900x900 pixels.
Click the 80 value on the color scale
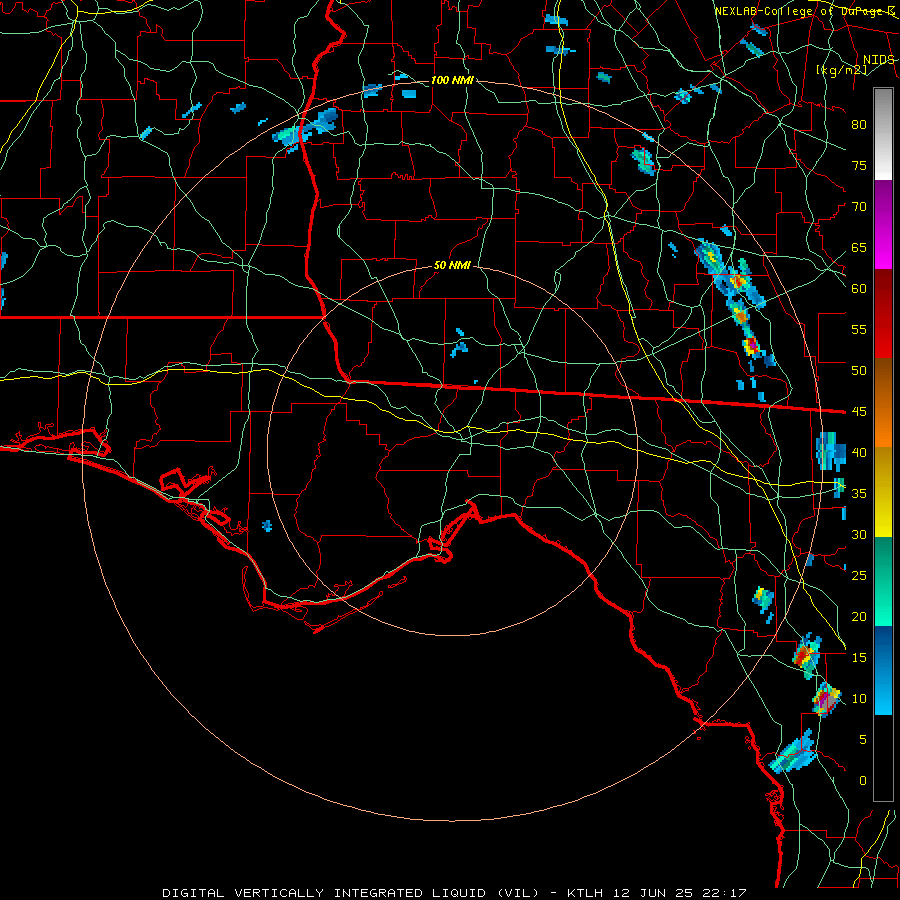(859, 125)
